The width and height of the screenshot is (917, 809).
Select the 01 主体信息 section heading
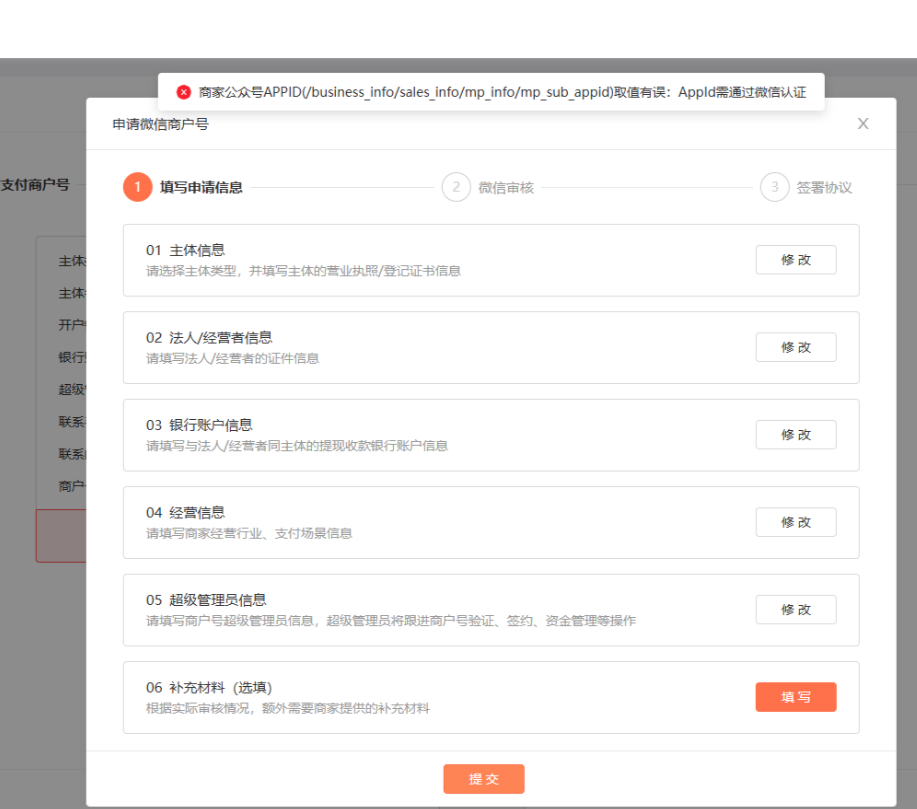[x=185, y=250]
